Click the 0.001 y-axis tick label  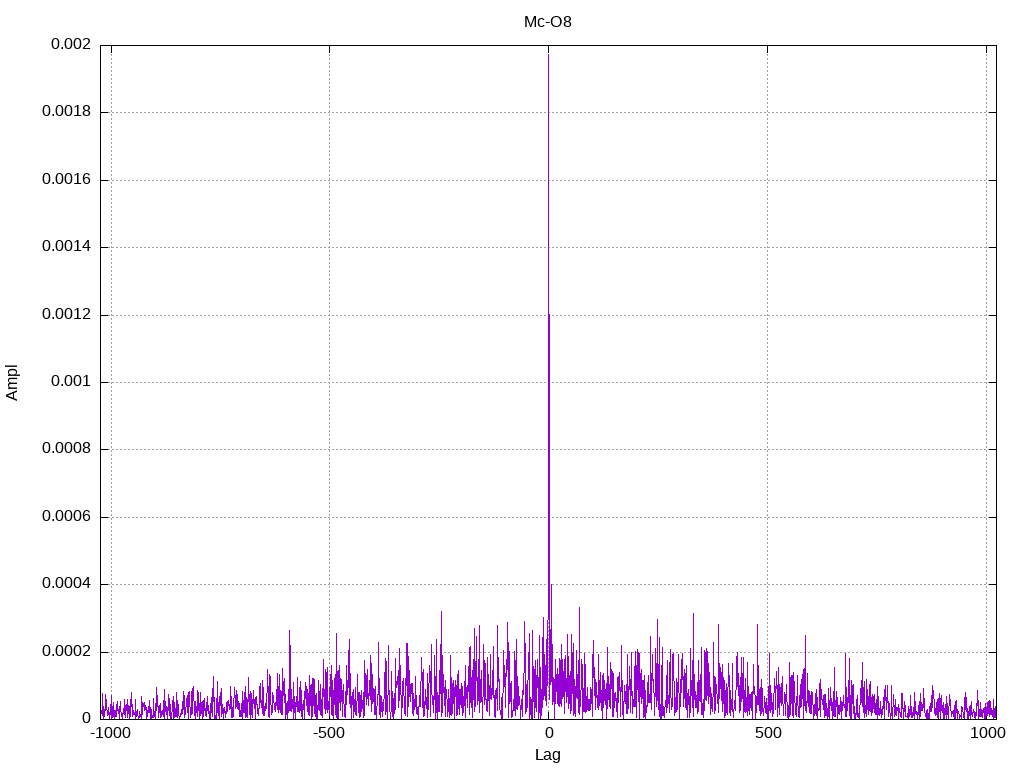(x=70, y=382)
